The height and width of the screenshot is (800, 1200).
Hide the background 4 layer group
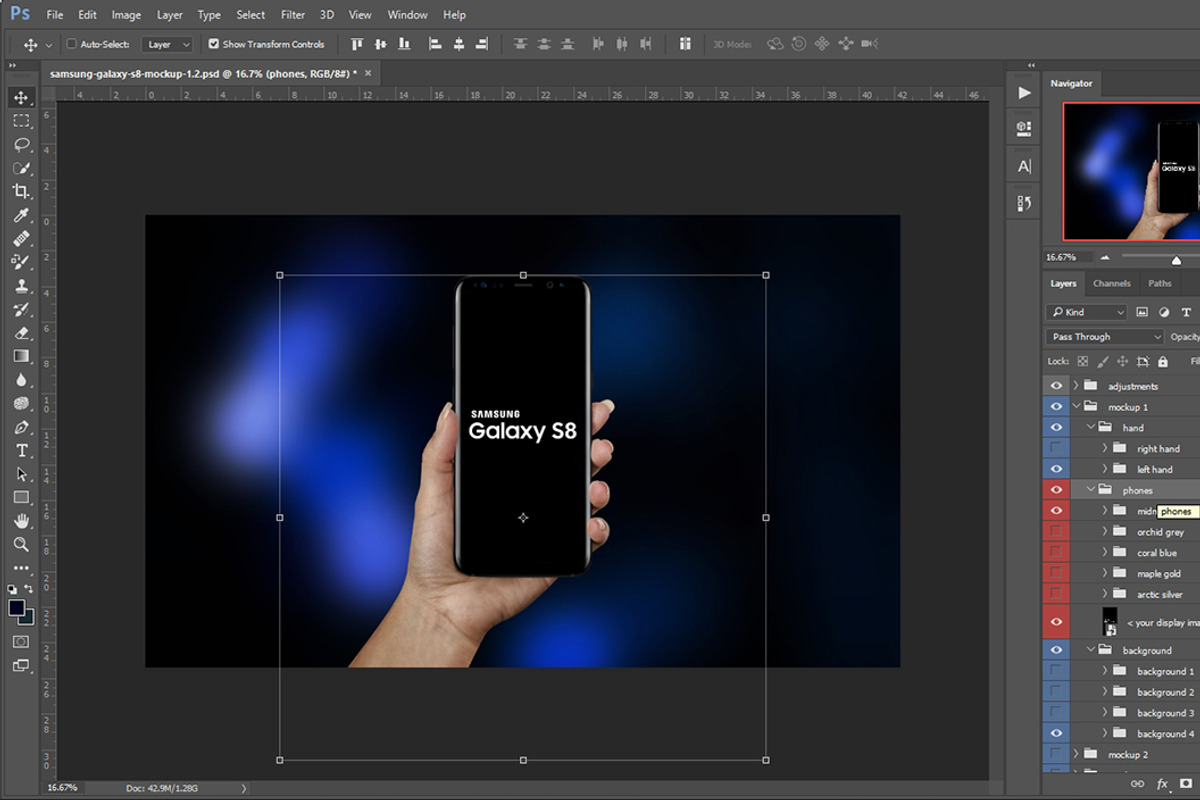[x=1056, y=733]
